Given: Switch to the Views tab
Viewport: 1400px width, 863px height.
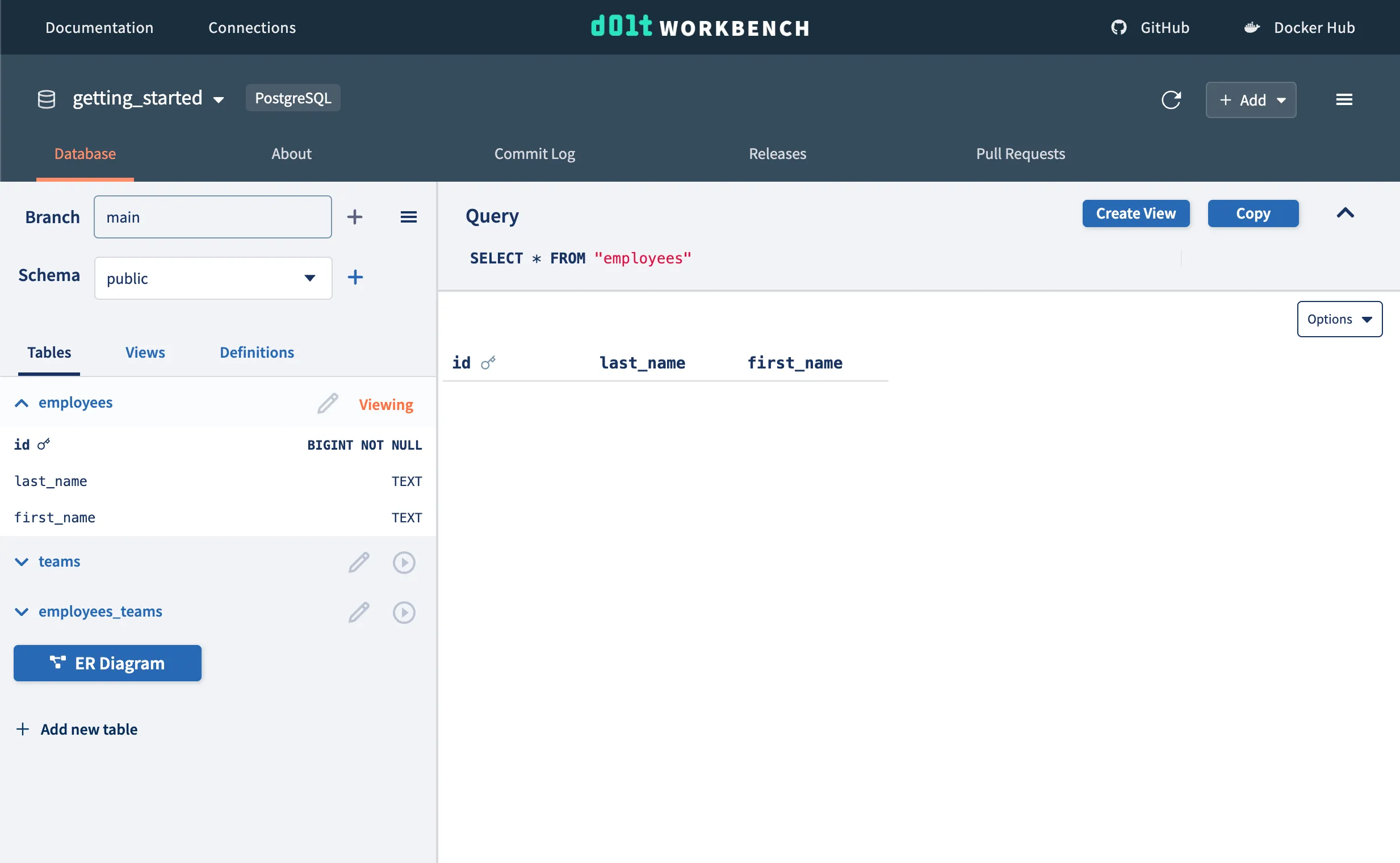Looking at the screenshot, I should coord(144,352).
